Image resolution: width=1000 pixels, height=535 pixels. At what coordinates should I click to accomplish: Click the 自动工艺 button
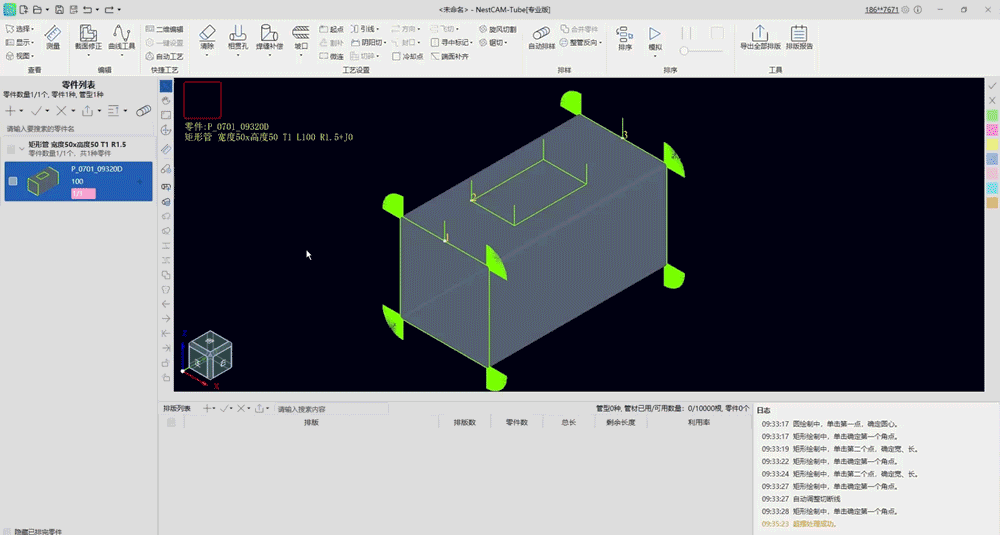point(164,56)
